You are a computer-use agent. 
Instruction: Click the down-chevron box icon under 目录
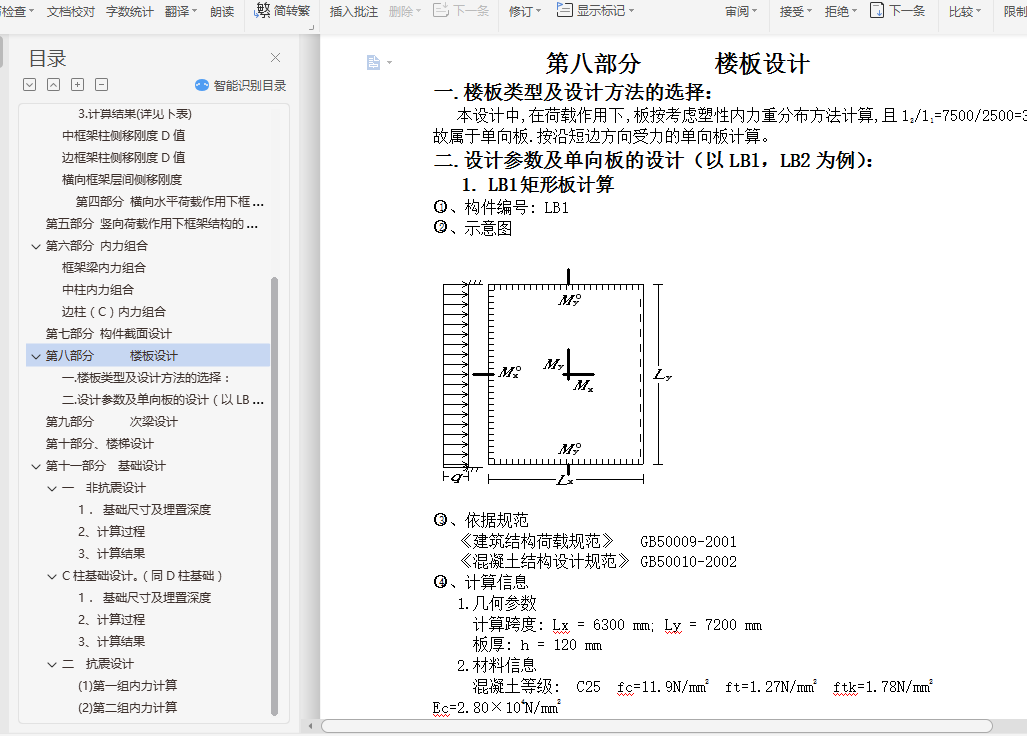[x=29, y=84]
